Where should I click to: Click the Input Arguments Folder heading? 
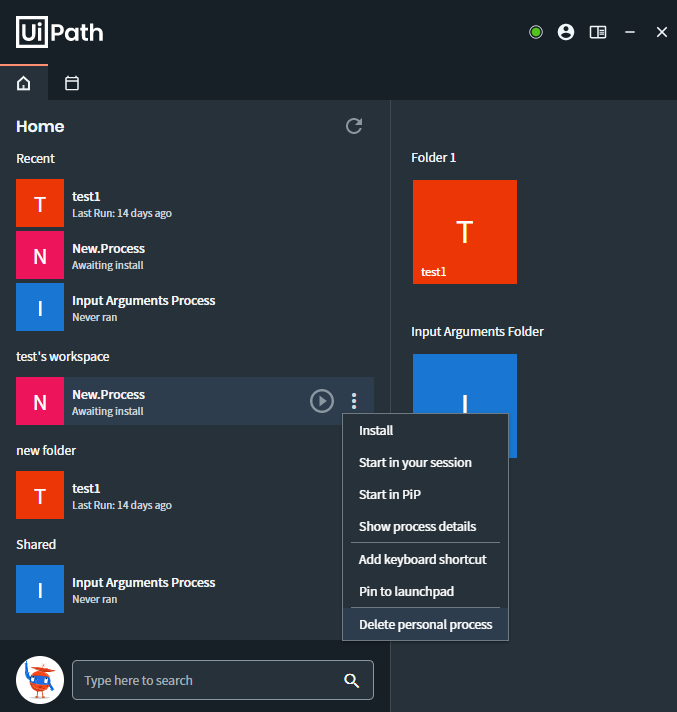point(477,331)
